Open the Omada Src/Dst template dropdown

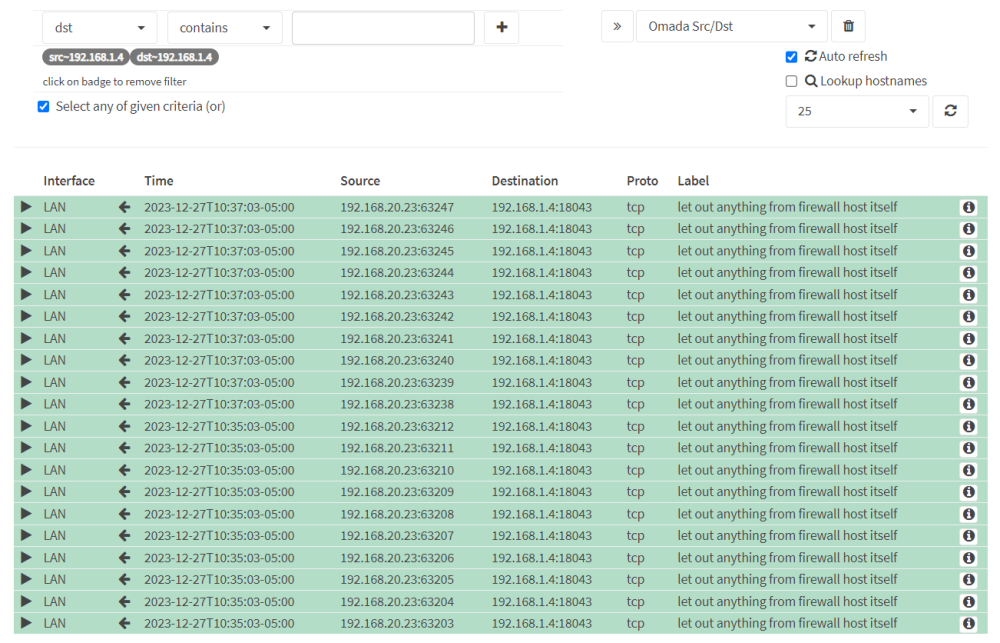coord(732,26)
